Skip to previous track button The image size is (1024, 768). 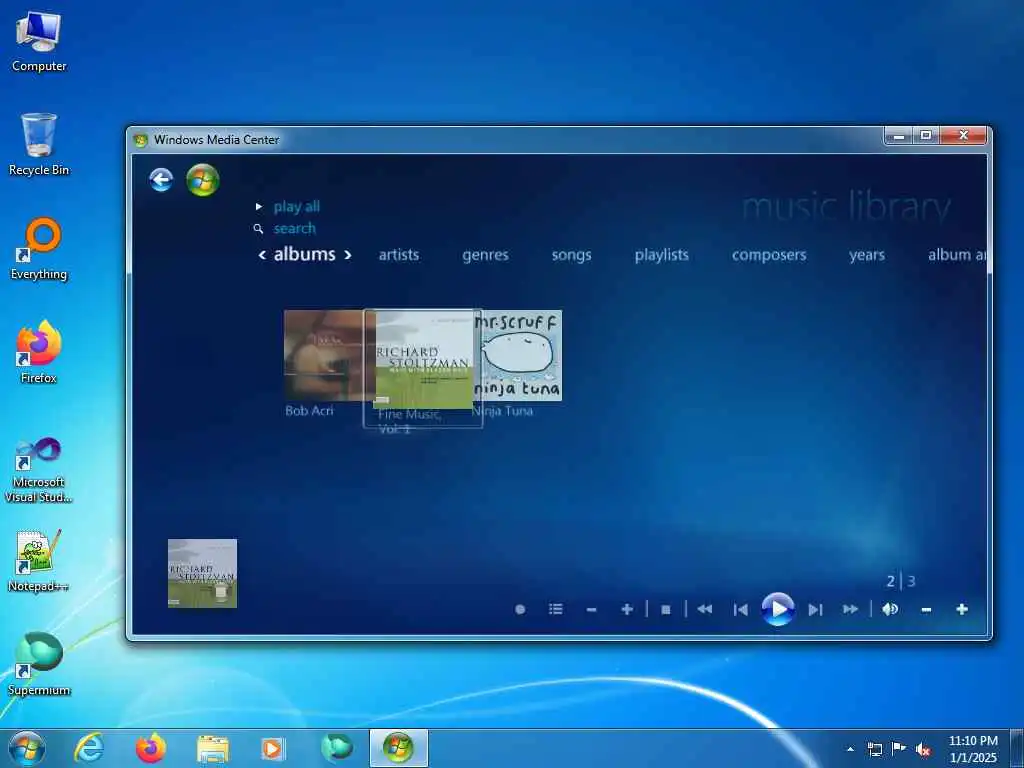[x=741, y=609]
